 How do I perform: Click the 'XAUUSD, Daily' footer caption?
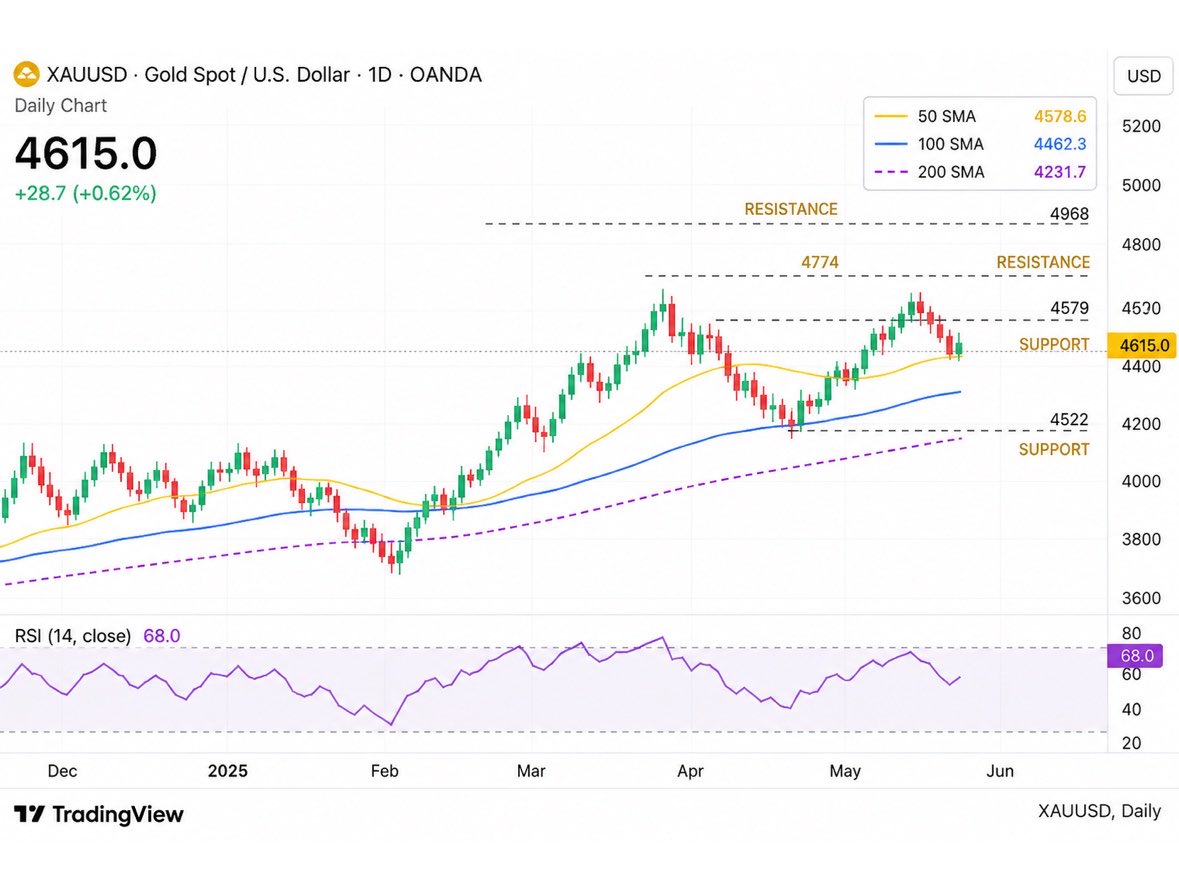click(1099, 811)
